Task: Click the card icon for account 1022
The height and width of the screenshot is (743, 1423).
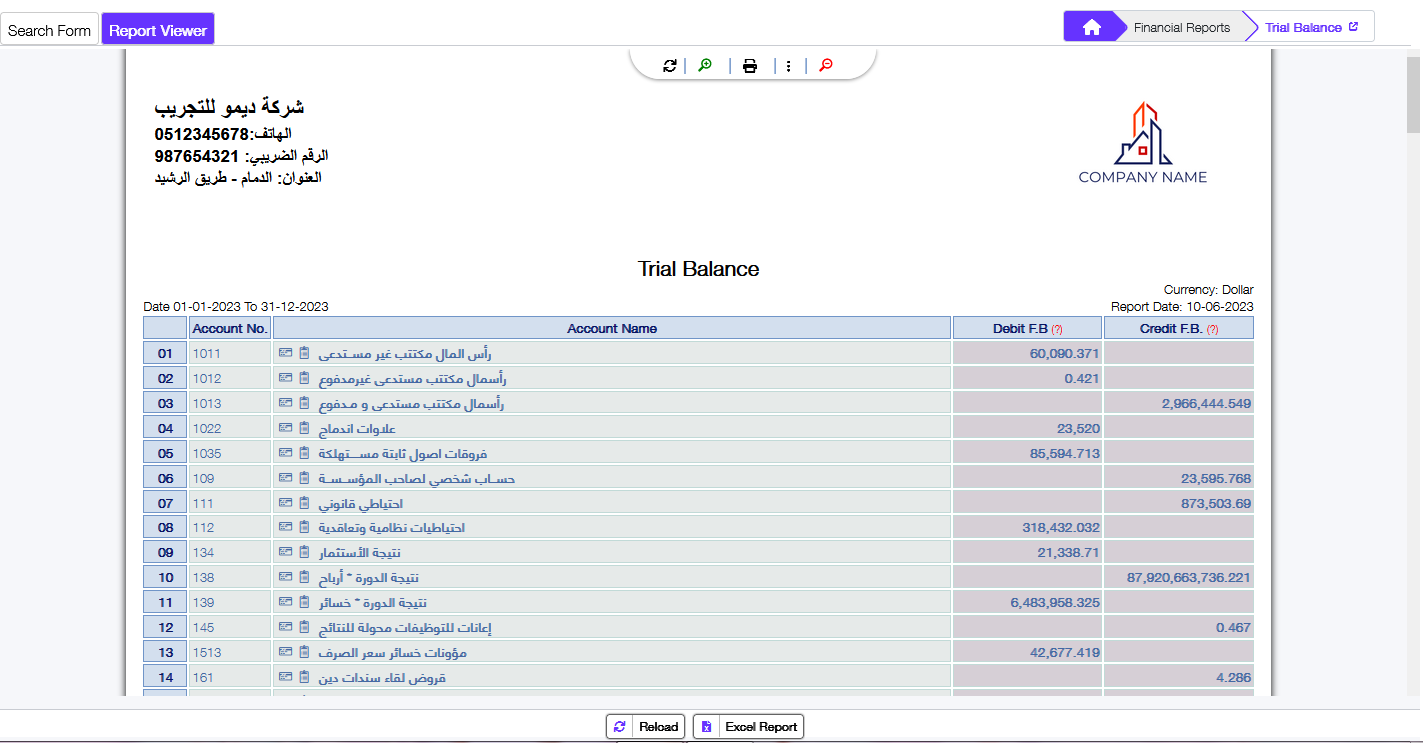Action: coord(285,428)
